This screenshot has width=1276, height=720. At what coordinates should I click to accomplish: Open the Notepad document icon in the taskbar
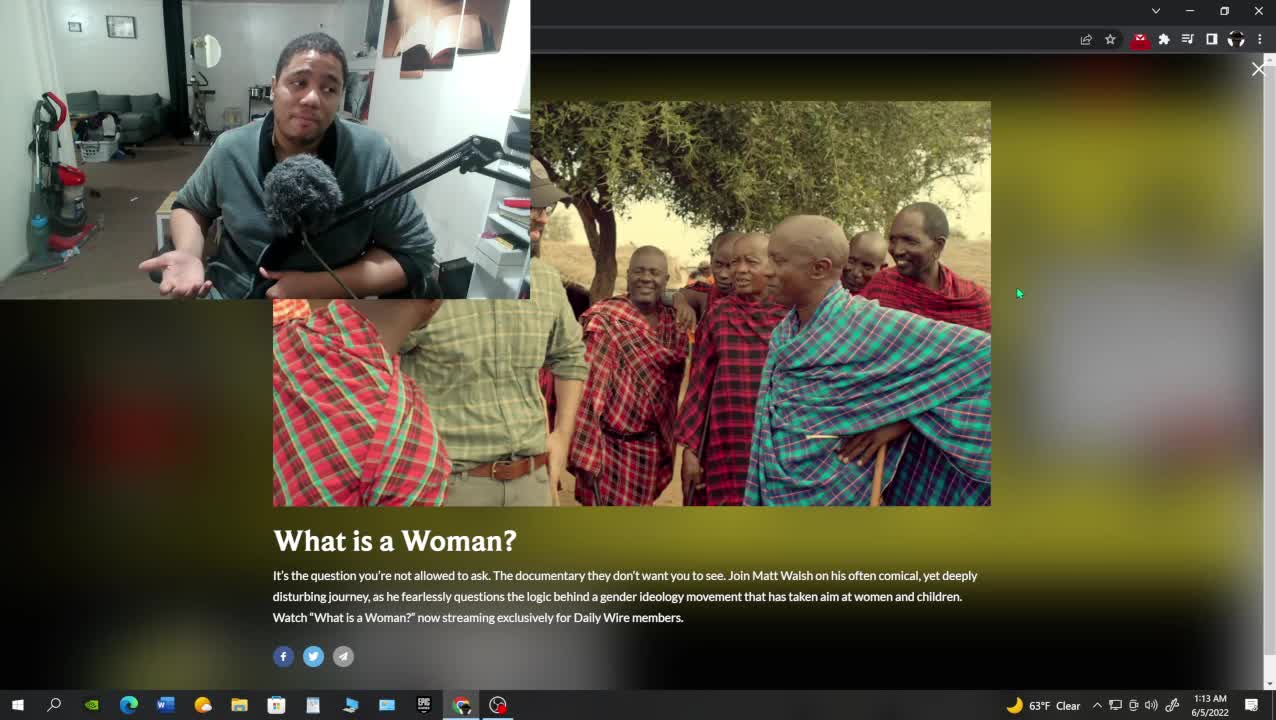tap(313, 705)
